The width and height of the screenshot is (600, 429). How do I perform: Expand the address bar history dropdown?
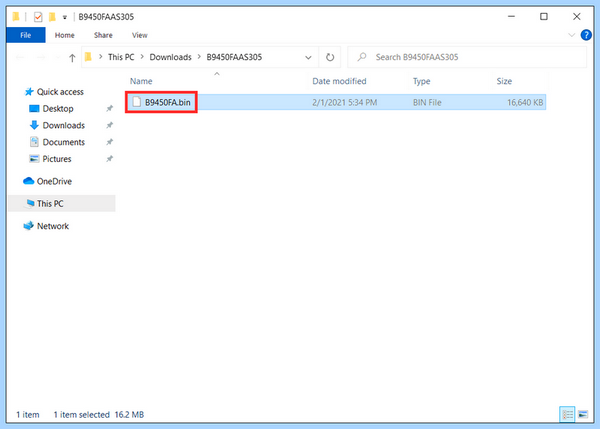pyautogui.click(x=308, y=57)
